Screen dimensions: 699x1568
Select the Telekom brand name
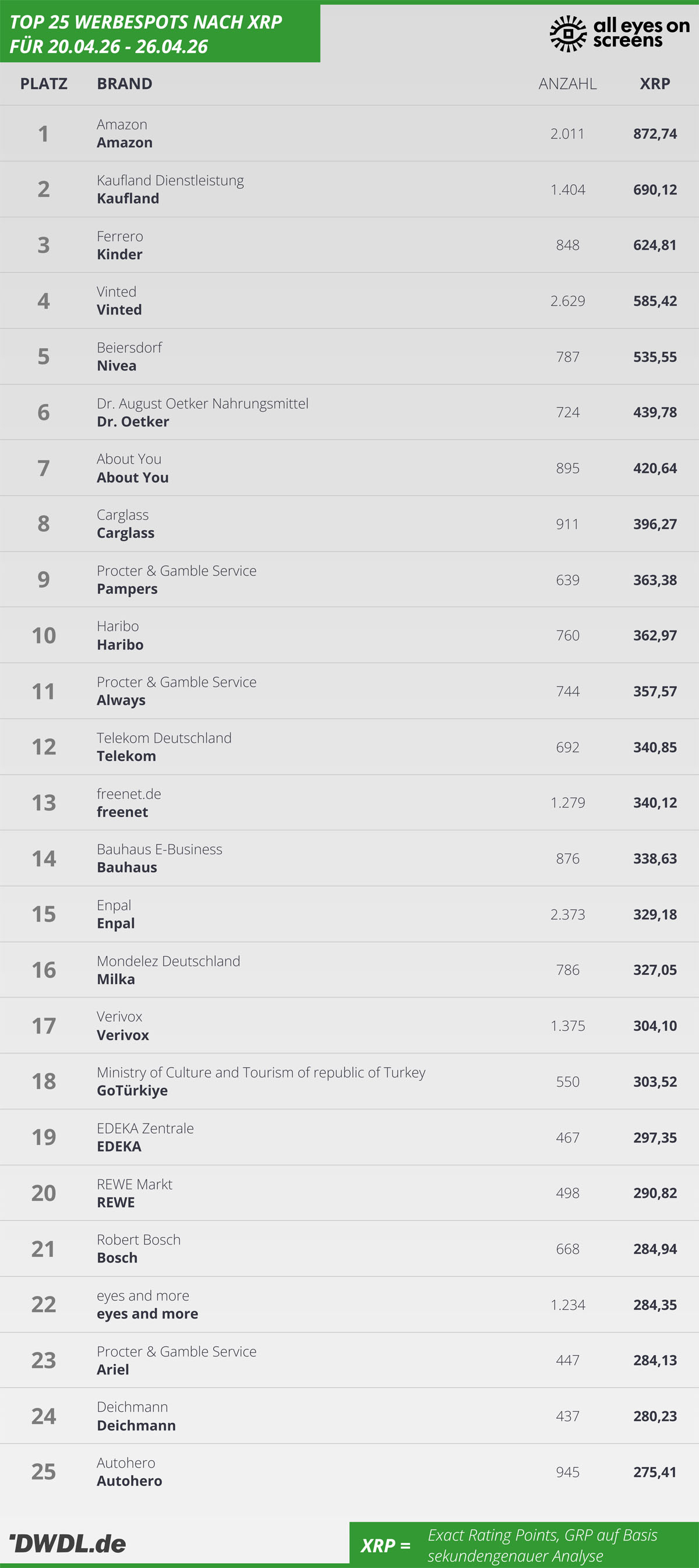click(126, 756)
